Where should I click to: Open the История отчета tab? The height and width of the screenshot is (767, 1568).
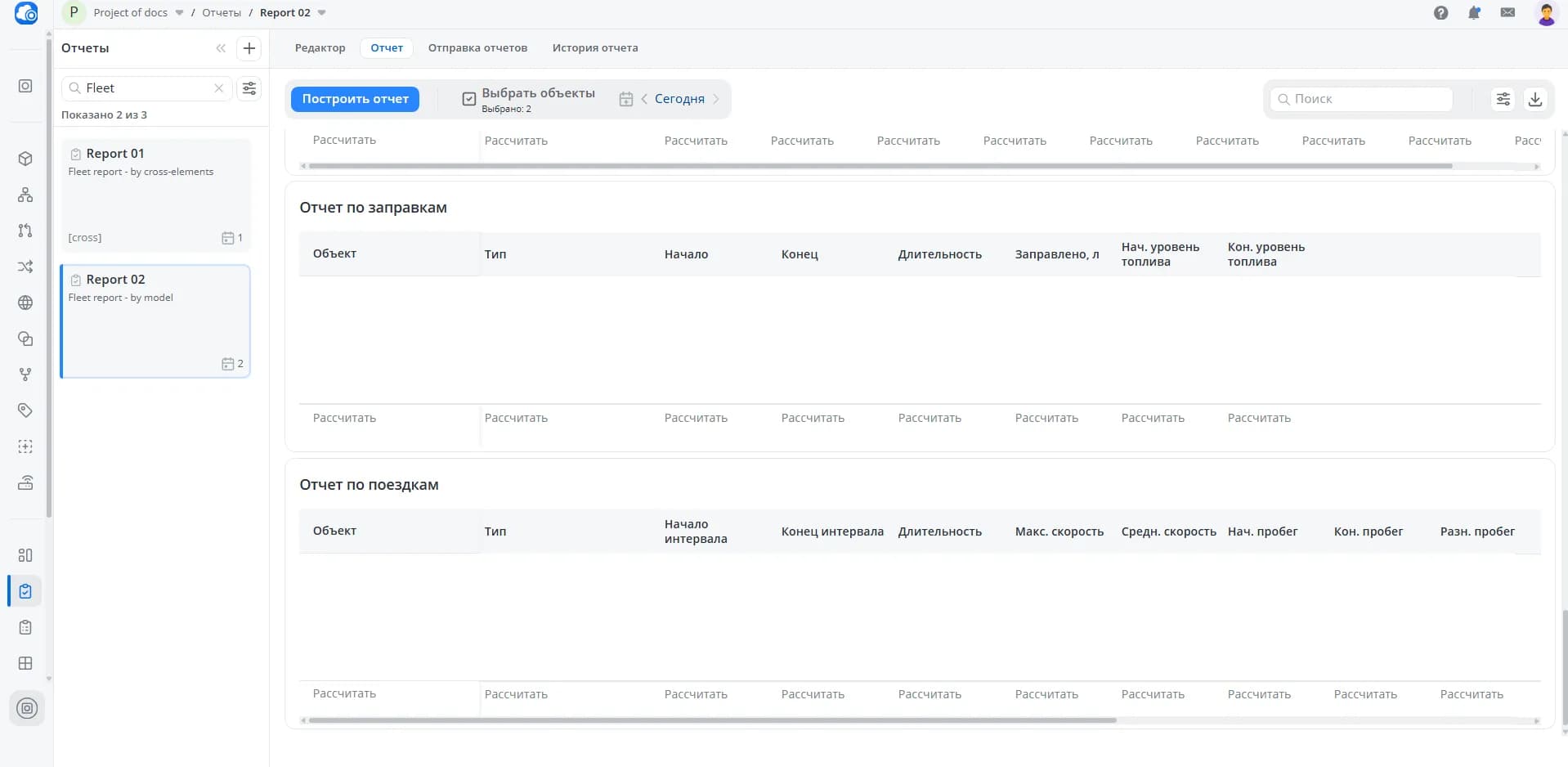(x=595, y=48)
